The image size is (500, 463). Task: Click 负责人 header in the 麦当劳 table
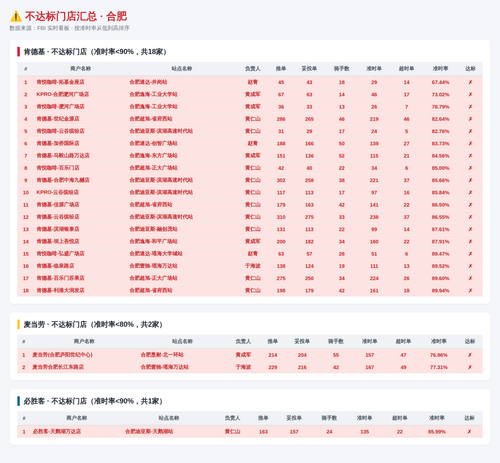(243, 341)
